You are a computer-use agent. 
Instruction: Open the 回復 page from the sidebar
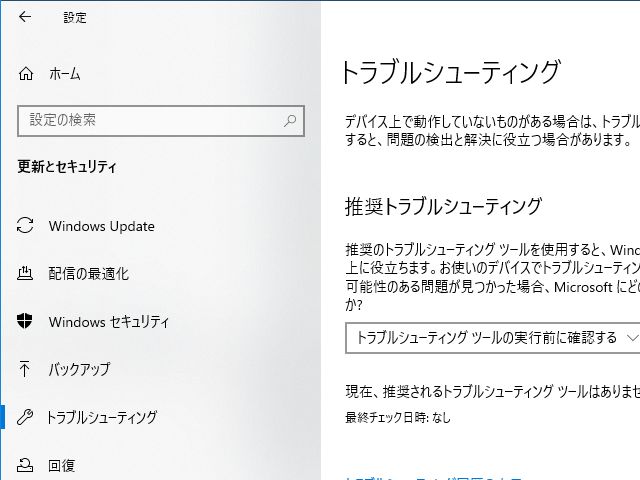(x=62, y=465)
